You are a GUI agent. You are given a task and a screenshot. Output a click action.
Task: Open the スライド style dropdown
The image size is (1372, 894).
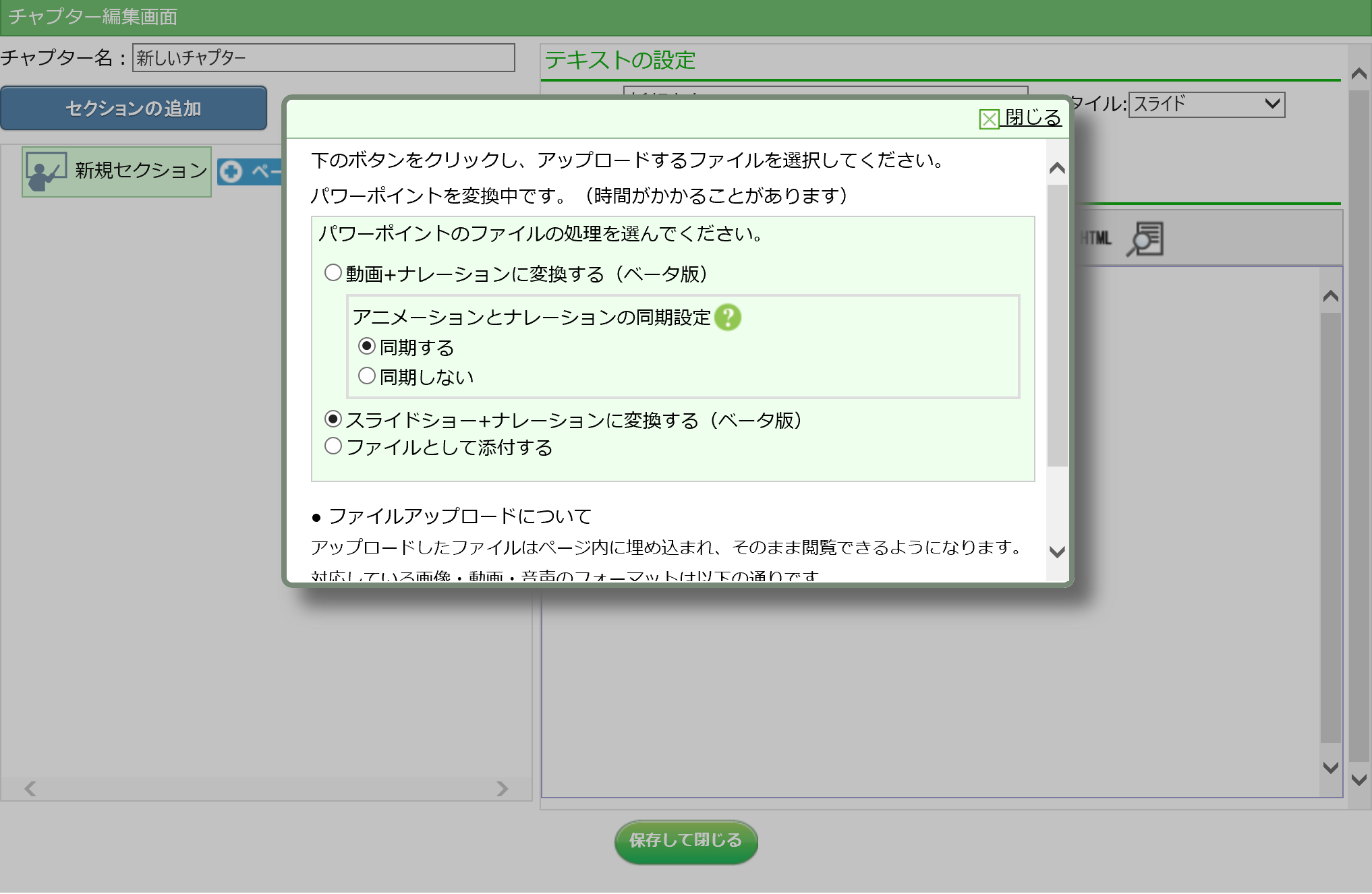coord(1207,105)
